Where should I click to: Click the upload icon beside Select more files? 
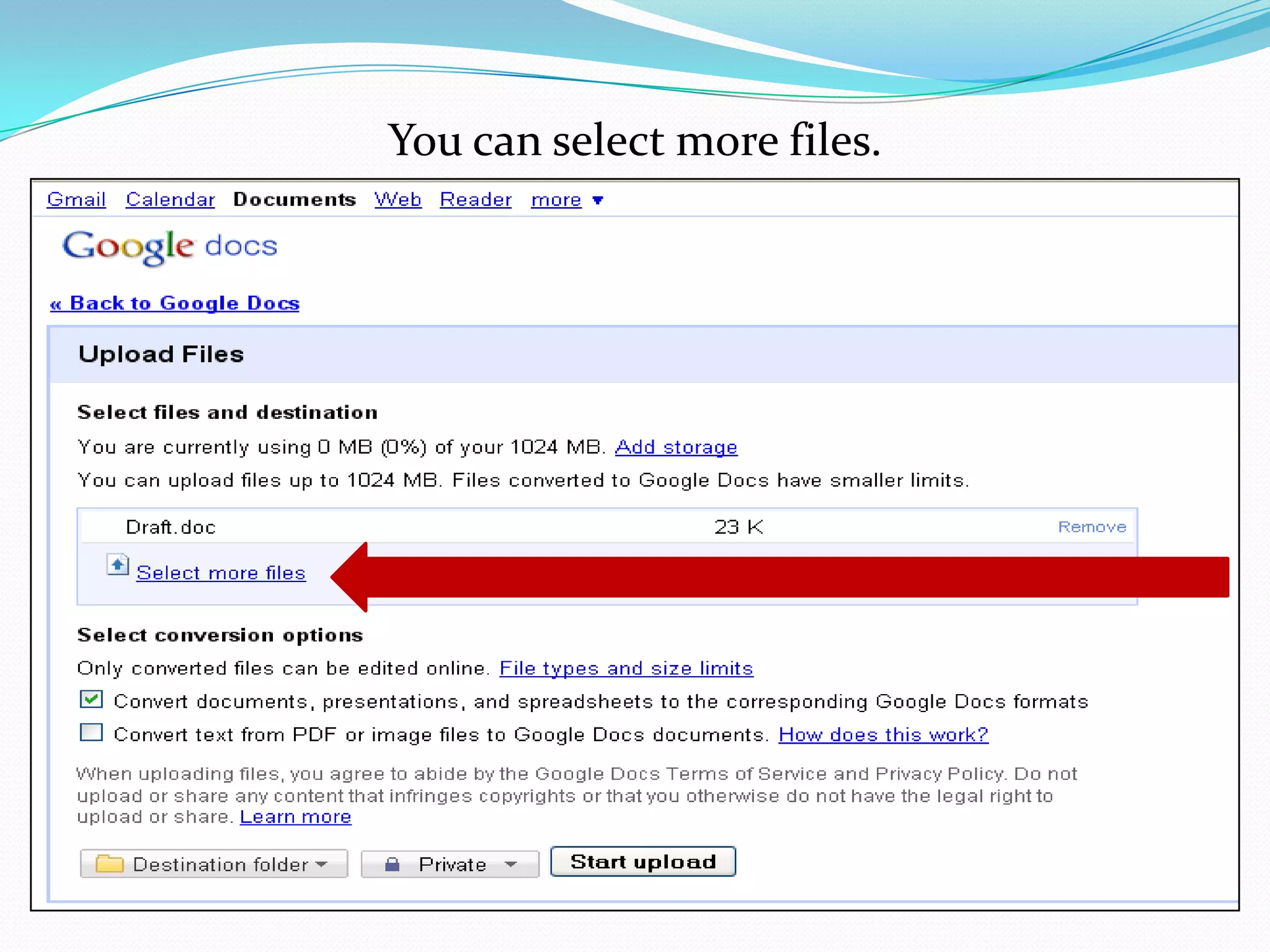pyautogui.click(x=117, y=565)
